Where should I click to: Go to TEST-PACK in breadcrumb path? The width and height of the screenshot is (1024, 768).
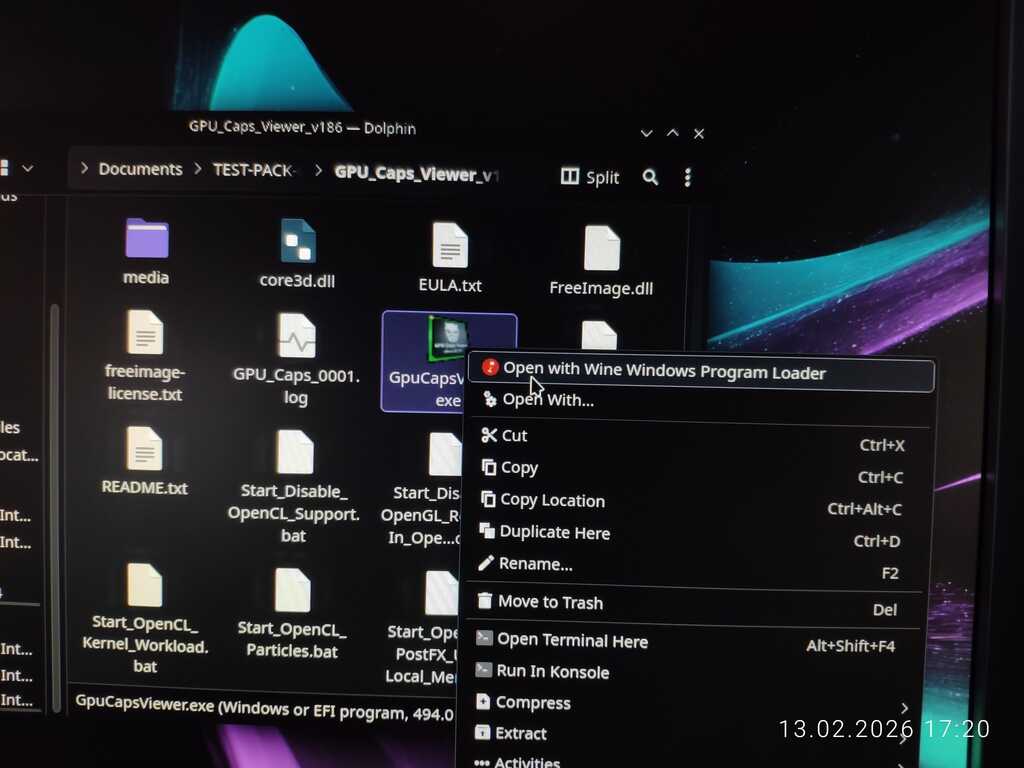coord(253,170)
